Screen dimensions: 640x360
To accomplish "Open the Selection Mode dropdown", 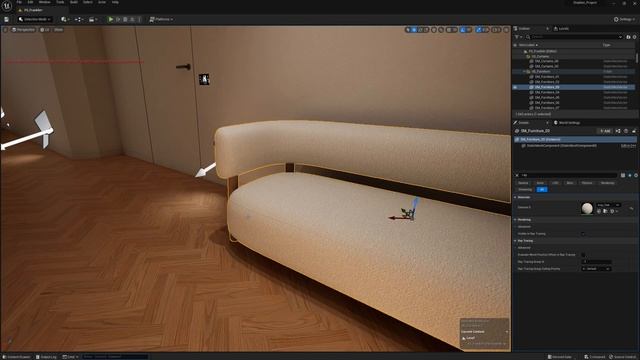I will pyautogui.click(x=35, y=19).
